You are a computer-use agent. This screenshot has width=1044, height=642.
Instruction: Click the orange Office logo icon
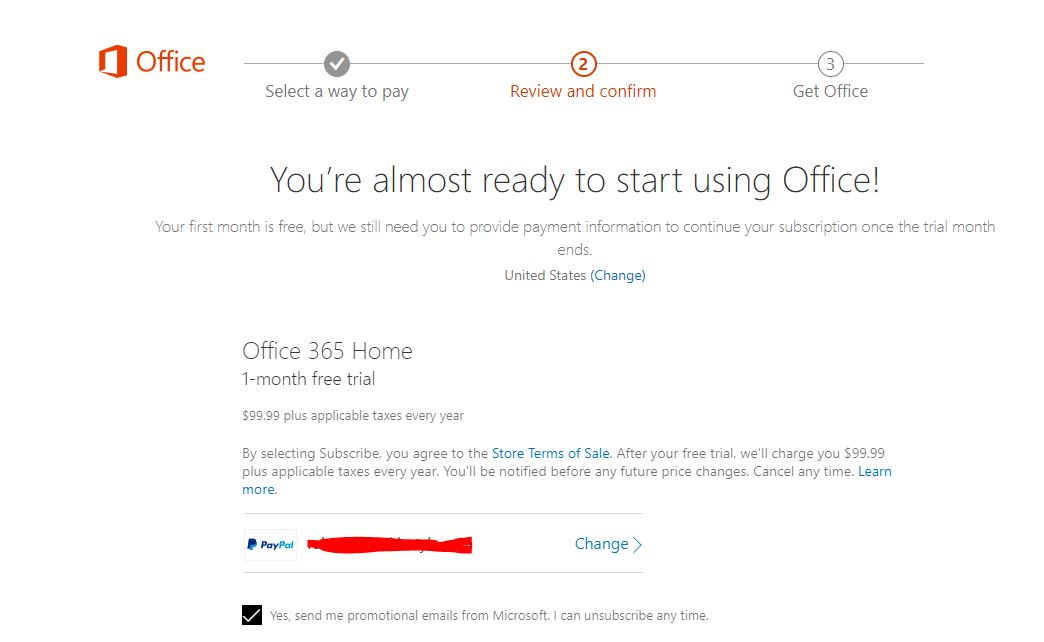[113, 62]
